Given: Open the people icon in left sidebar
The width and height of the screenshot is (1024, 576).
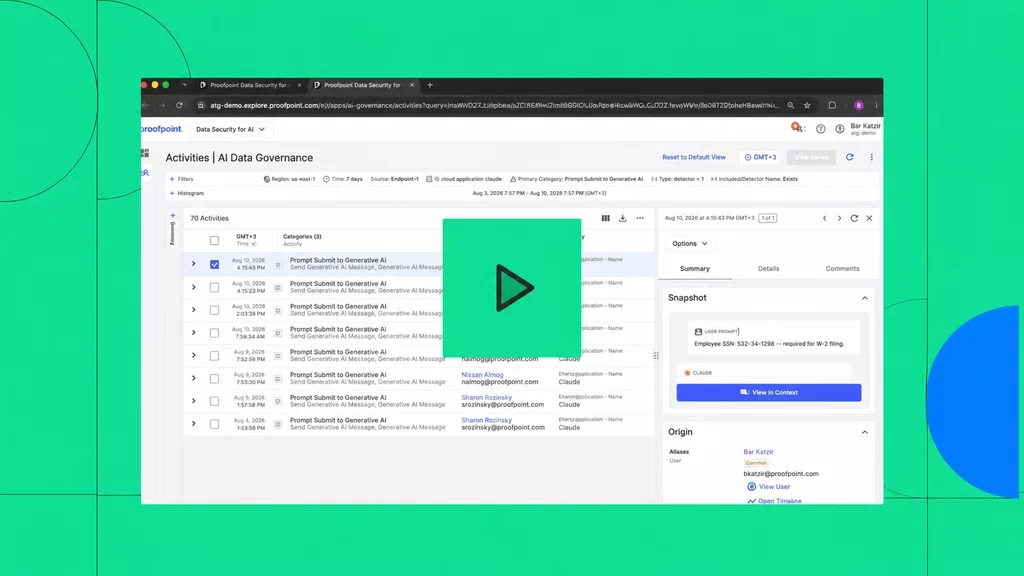Looking at the screenshot, I should point(145,173).
